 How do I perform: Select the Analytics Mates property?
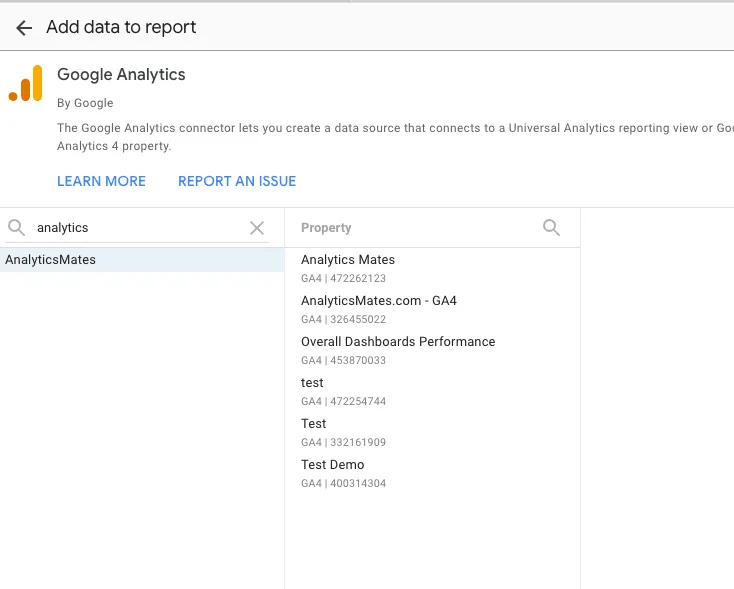pos(432,269)
